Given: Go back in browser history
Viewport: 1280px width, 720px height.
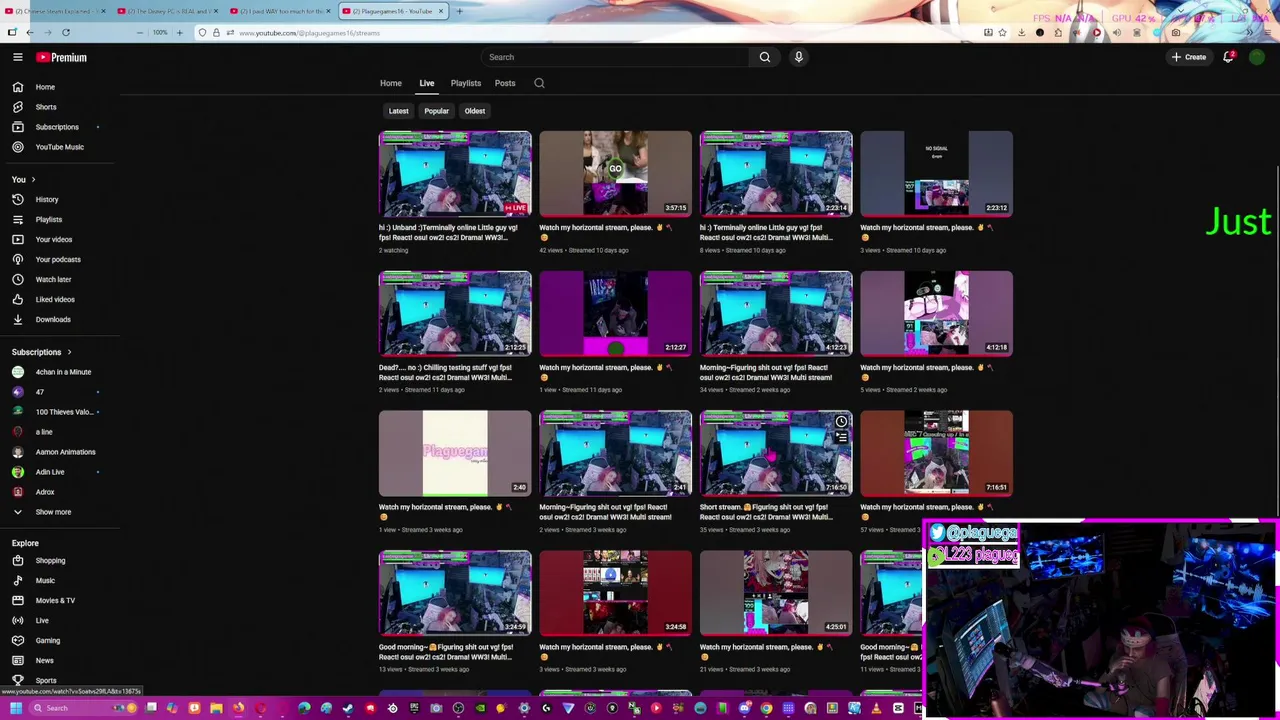Looking at the screenshot, I should coord(30,32).
